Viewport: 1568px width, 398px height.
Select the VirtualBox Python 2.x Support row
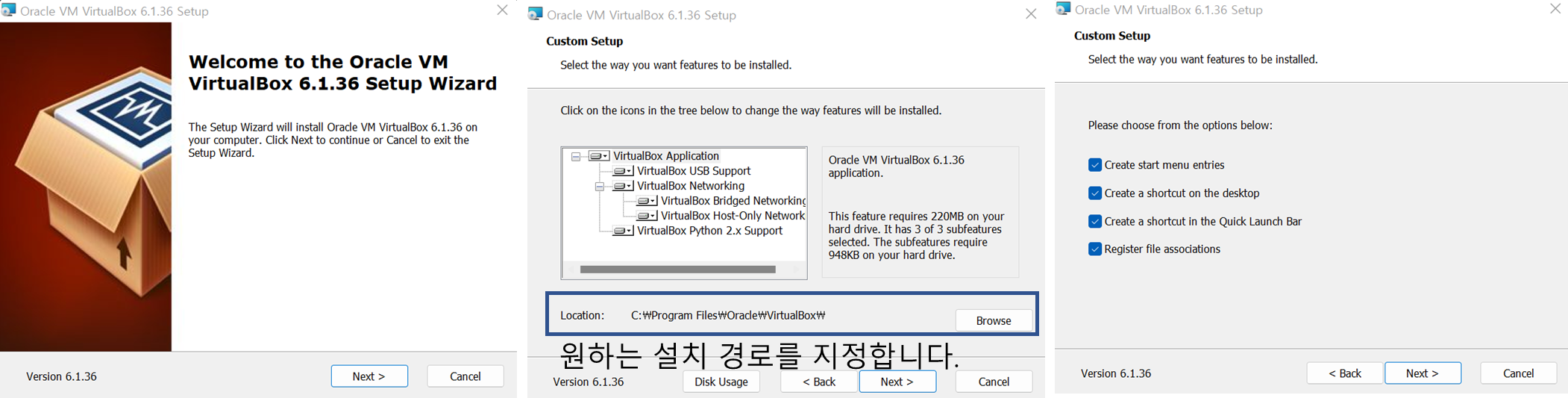(709, 231)
